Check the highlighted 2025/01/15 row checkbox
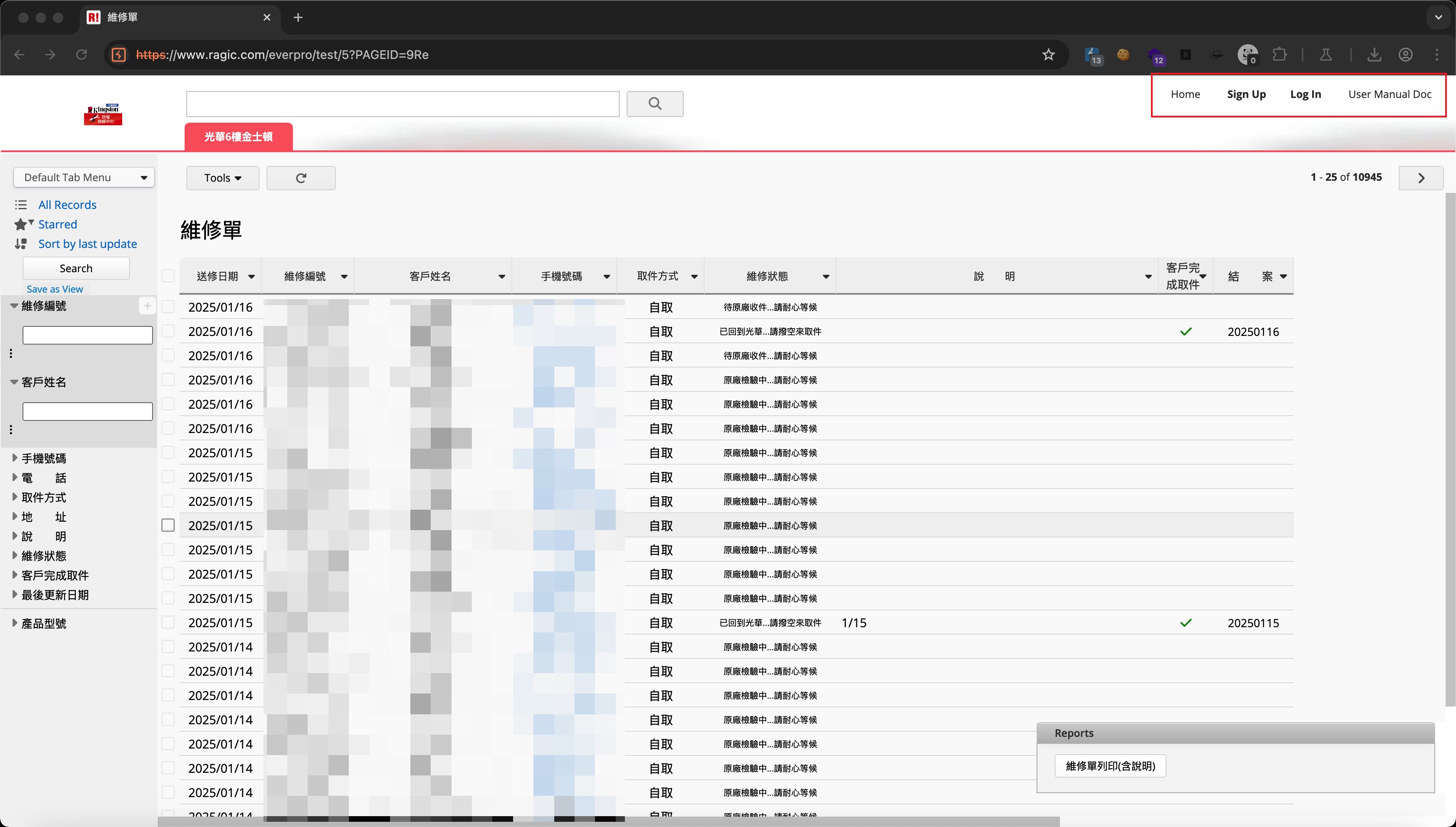 168,525
